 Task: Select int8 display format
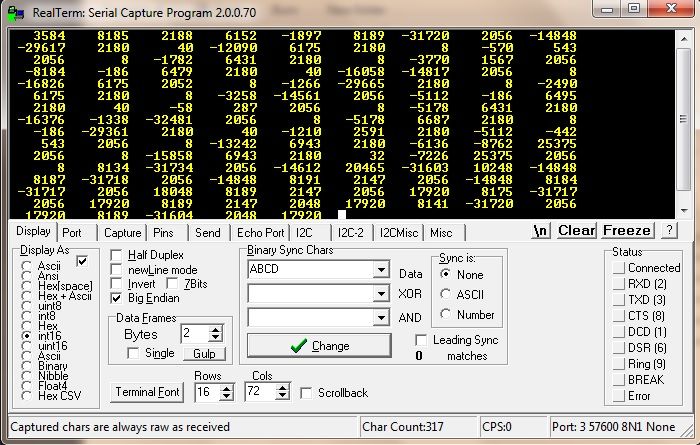pyautogui.click(x=26, y=316)
